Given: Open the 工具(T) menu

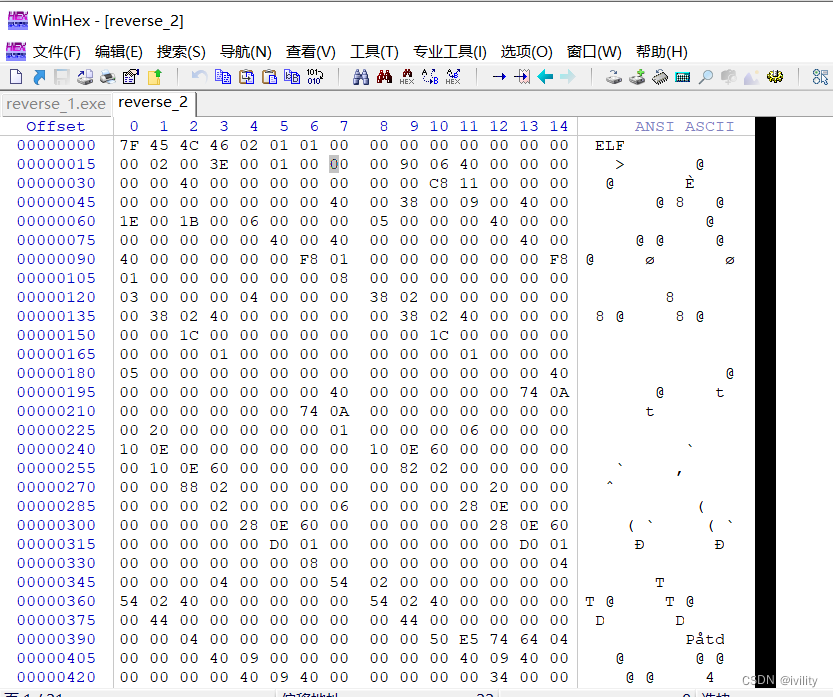Looking at the screenshot, I should tap(375, 52).
